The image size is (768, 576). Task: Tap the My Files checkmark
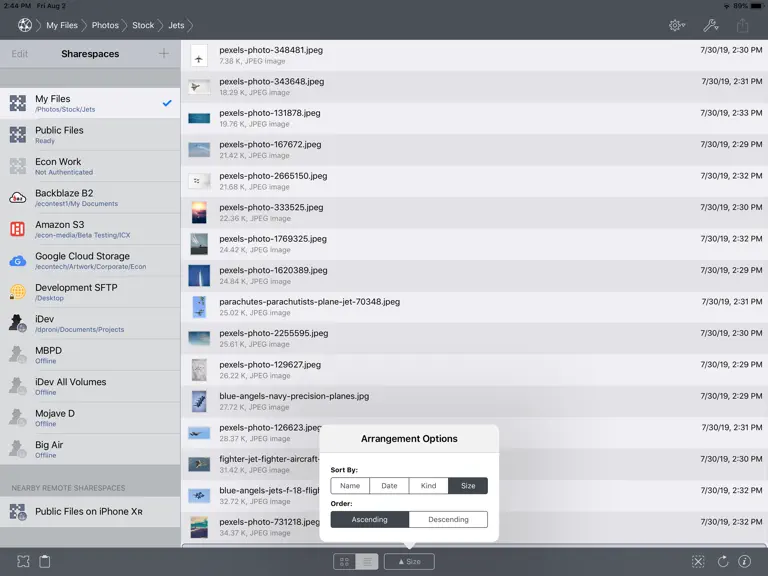tap(167, 103)
